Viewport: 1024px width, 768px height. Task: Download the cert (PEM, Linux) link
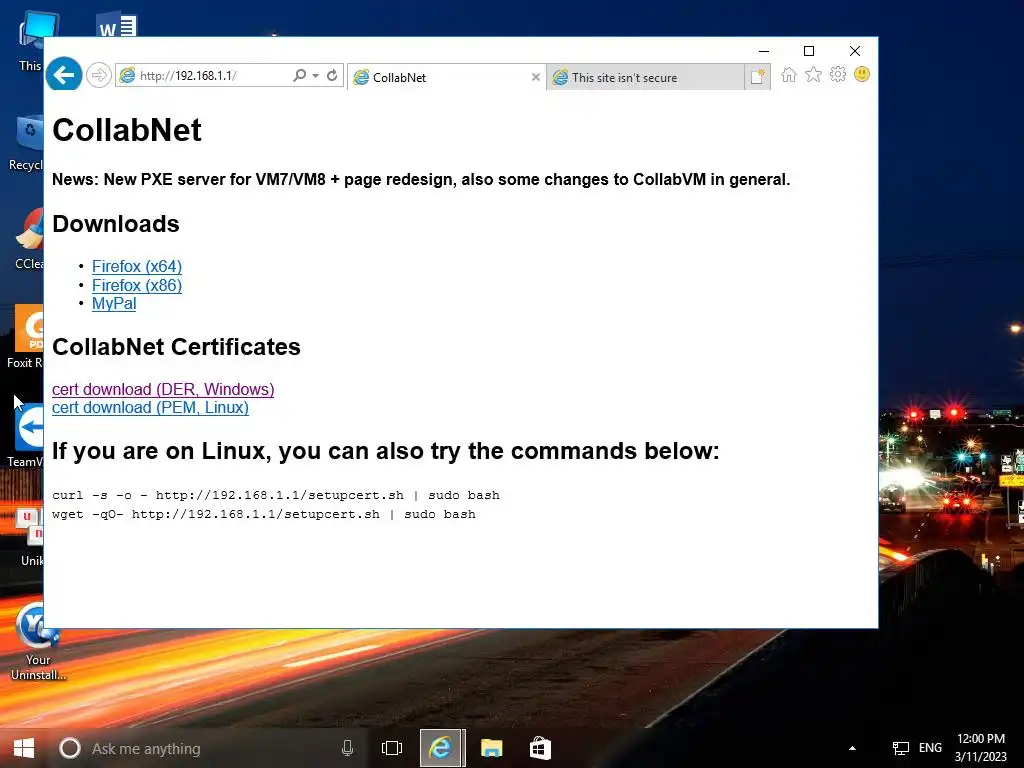(150, 408)
